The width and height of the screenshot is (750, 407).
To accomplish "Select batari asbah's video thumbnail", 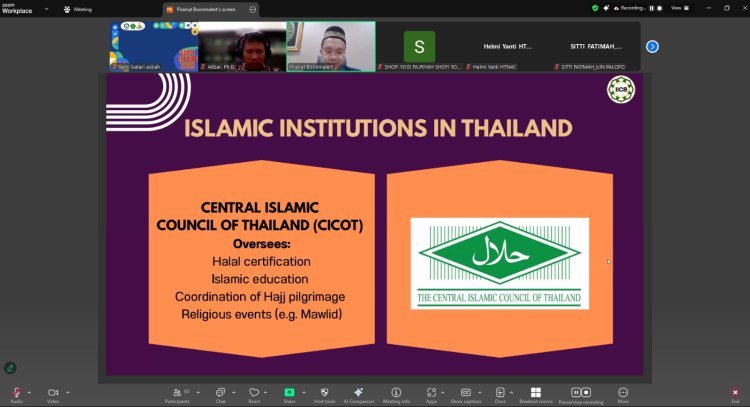I will point(154,46).
